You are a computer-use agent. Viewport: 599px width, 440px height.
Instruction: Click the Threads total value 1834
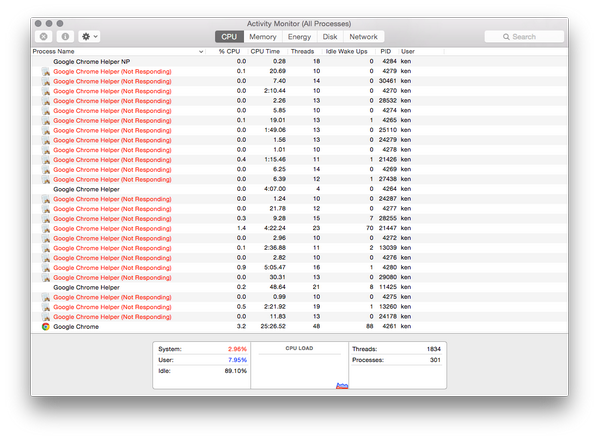tap(434, 349)
